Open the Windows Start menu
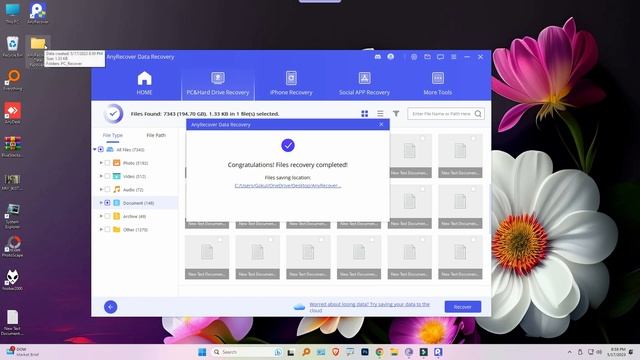This screenshot has width=640, height=360. 202,352
